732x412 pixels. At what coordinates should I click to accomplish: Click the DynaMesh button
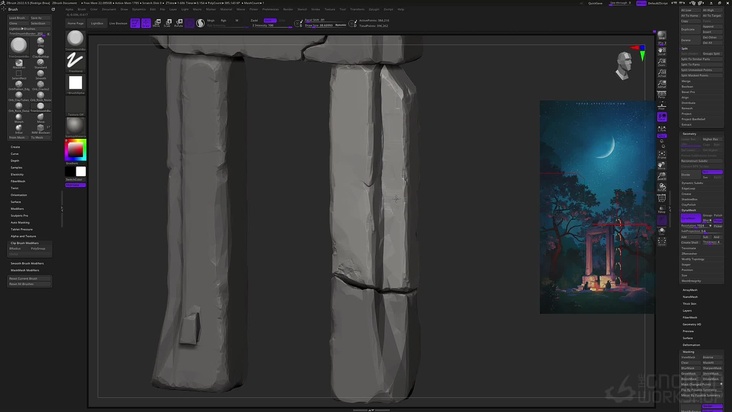[x=690, y=218]
